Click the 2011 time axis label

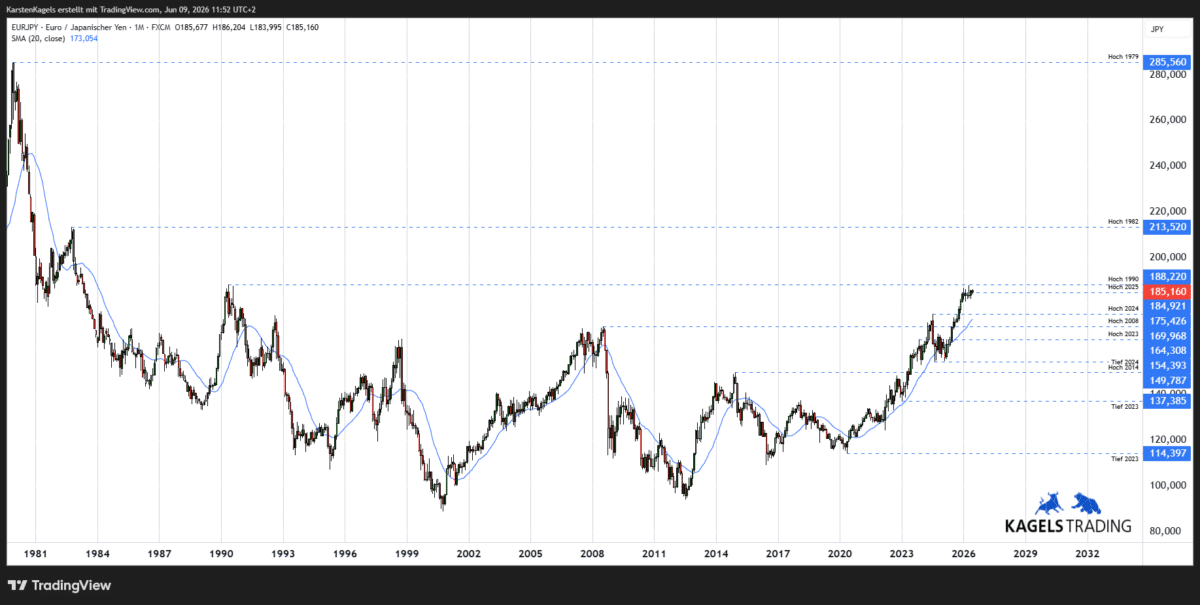(x=654, y=553)
